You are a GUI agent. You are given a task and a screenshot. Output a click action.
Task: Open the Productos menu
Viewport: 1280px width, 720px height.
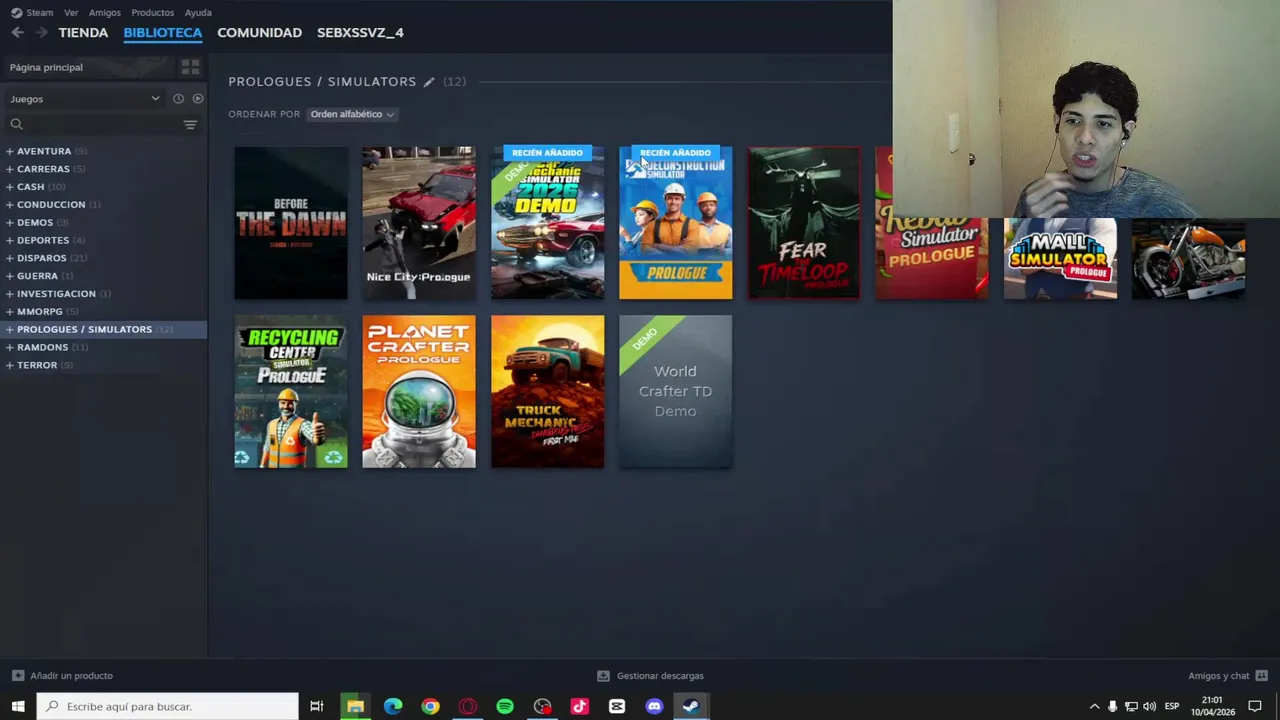click(152, 12)
